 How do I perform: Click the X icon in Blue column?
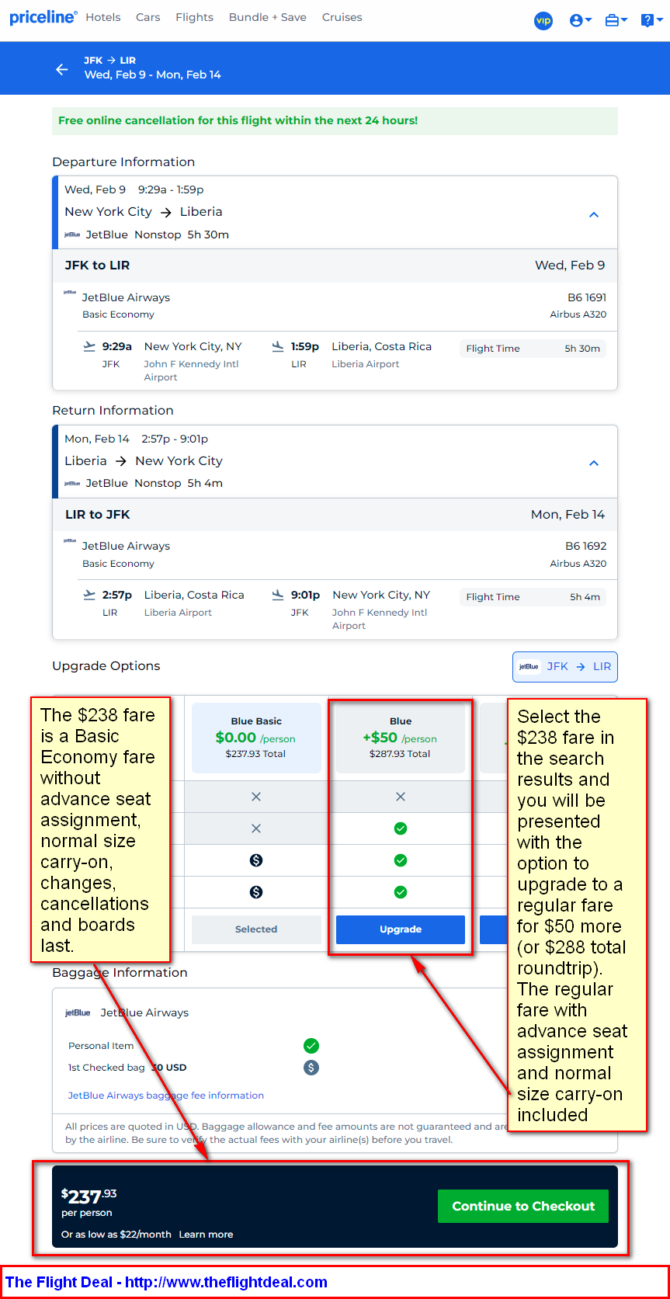[400, 797]
